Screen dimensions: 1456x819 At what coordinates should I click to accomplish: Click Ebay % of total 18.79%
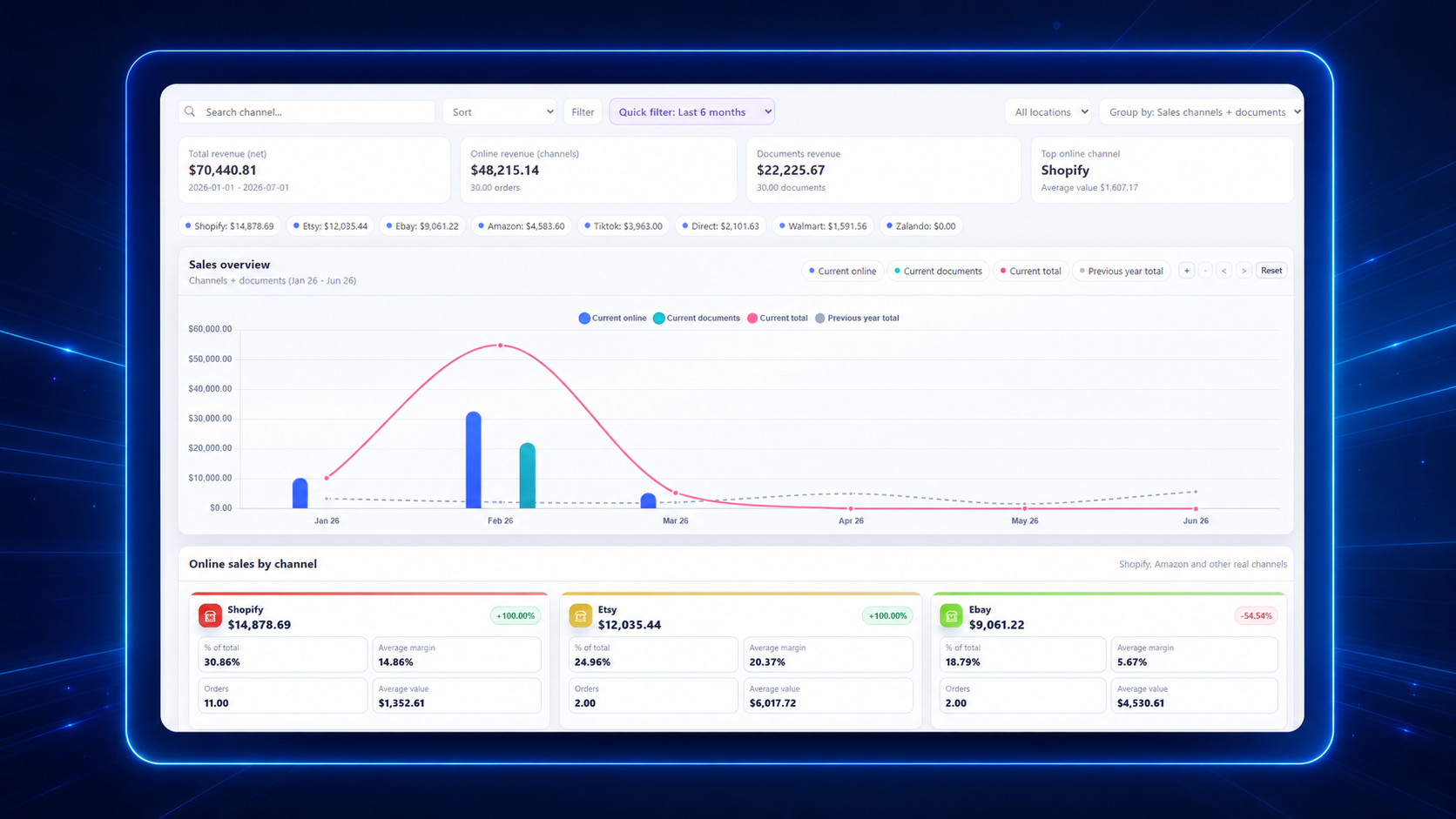(1023, 655)
